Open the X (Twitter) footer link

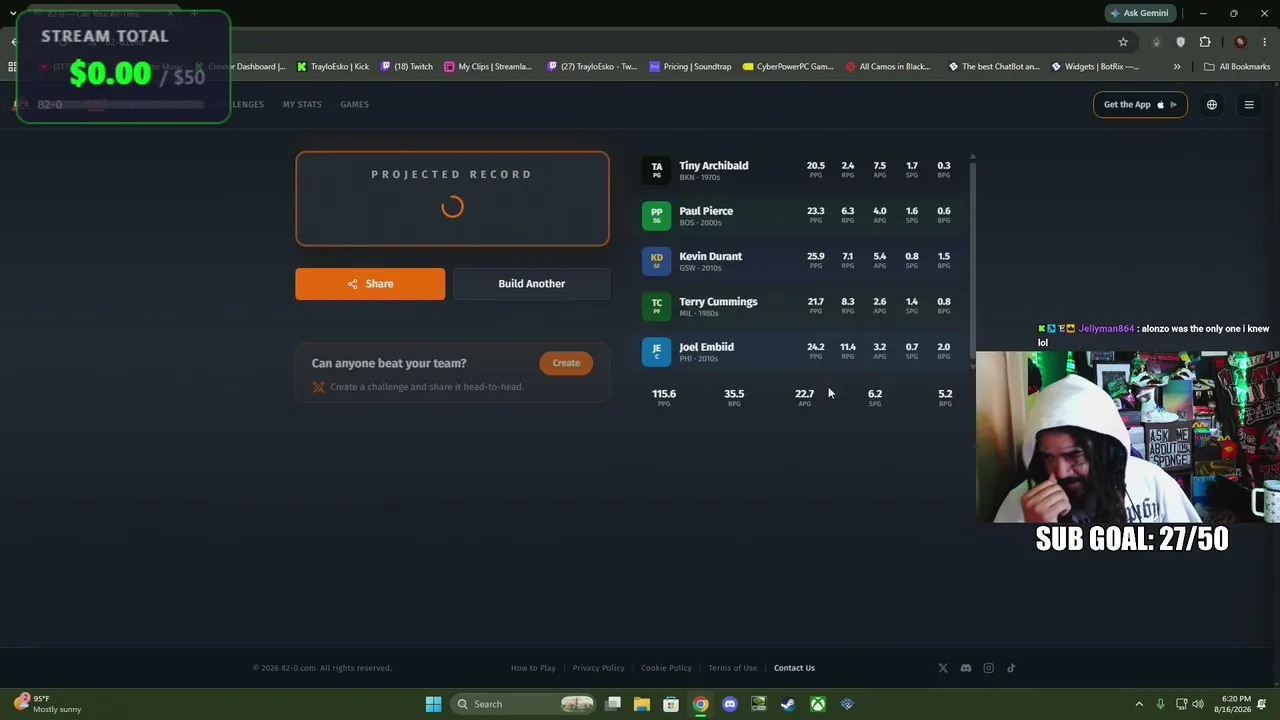click(x=943, y=668)
